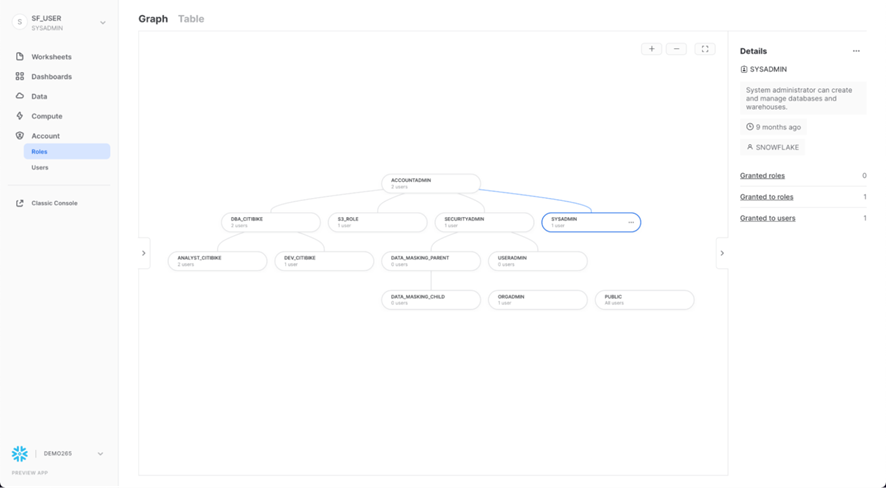Expand the left panel arrow
Image resolution: width=886 pixels, height=488 pixels.
pyautogui.click(x=144, y=253)
